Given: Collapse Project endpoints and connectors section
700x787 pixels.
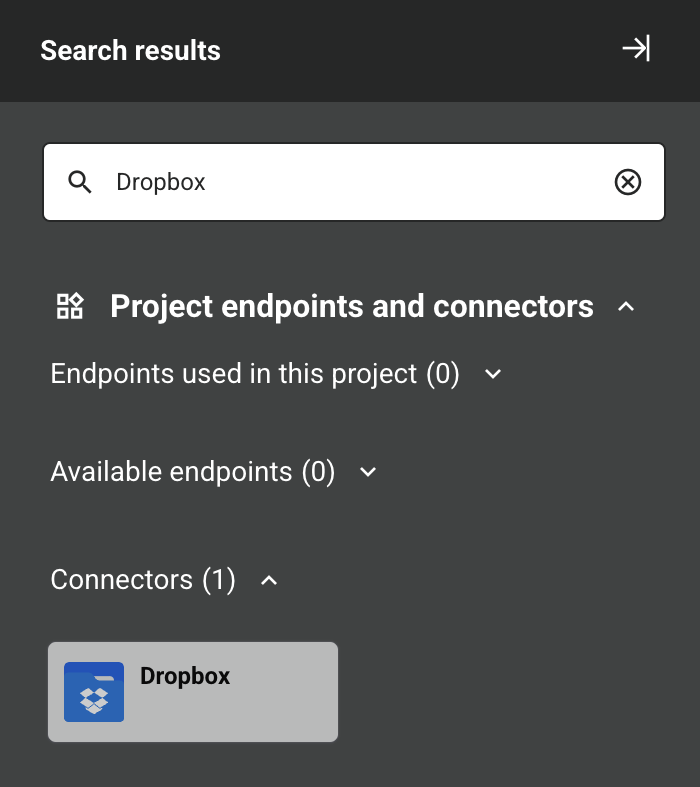Looking at the screenshot, I should [626, 307].
